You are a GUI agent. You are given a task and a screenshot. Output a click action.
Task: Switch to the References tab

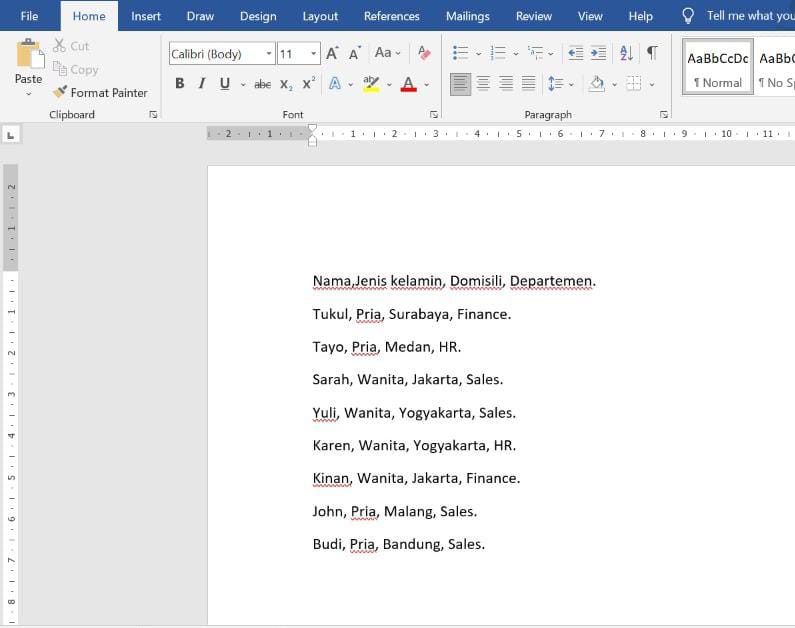pyautogui.click(x=391, y=16)
